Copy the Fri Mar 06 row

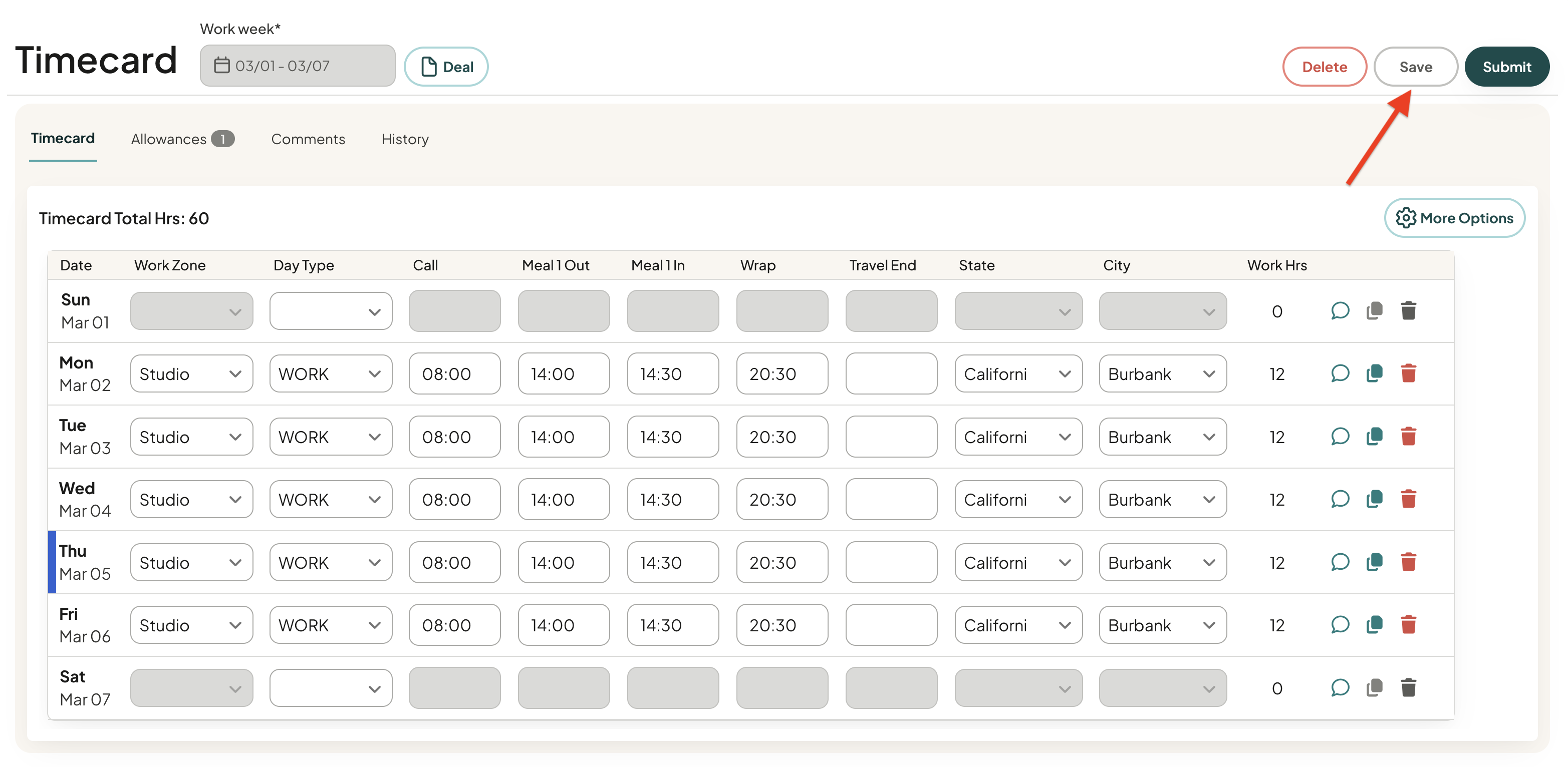click(1375, 625)
